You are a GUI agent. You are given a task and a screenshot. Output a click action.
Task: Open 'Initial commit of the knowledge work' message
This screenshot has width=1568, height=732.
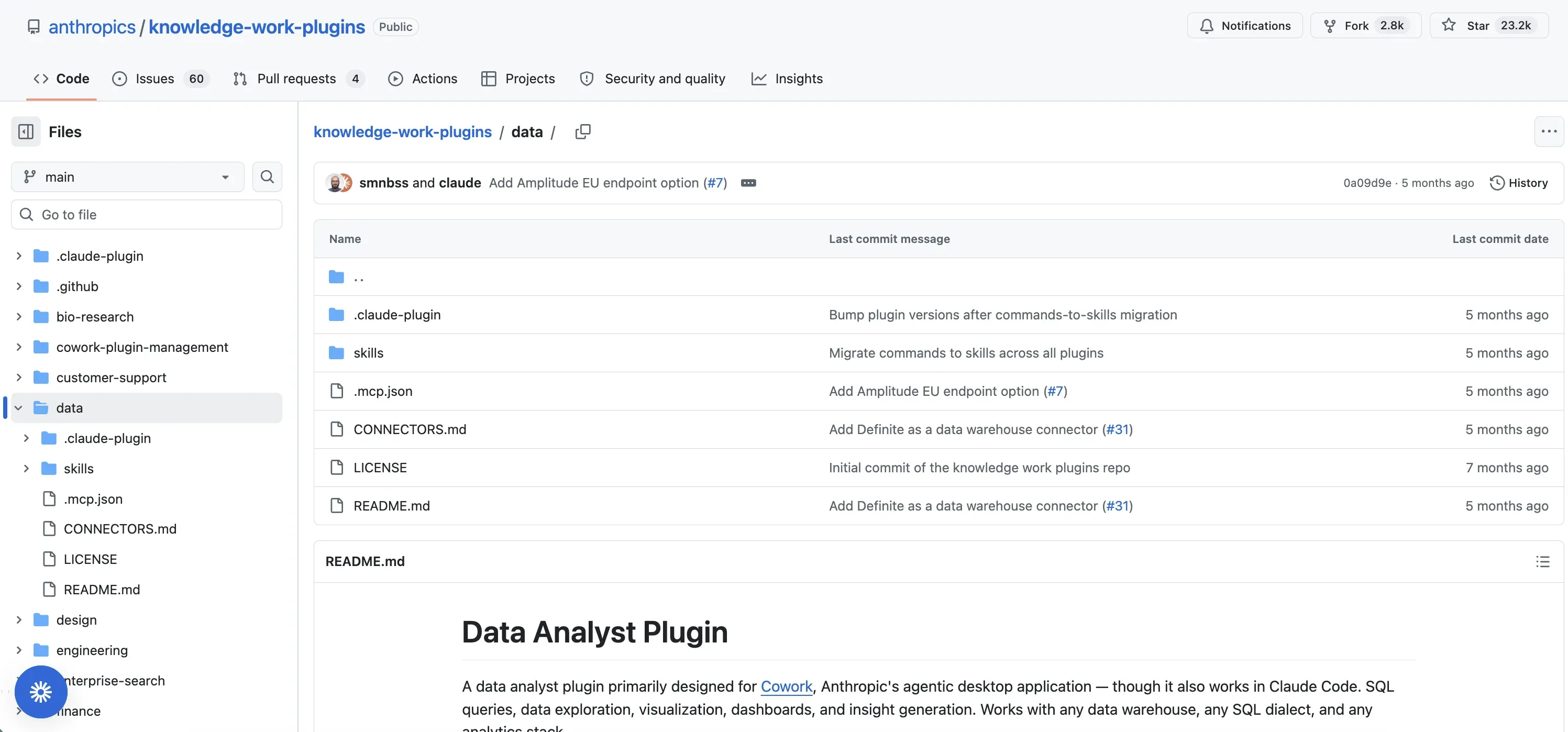pos(979,467)
